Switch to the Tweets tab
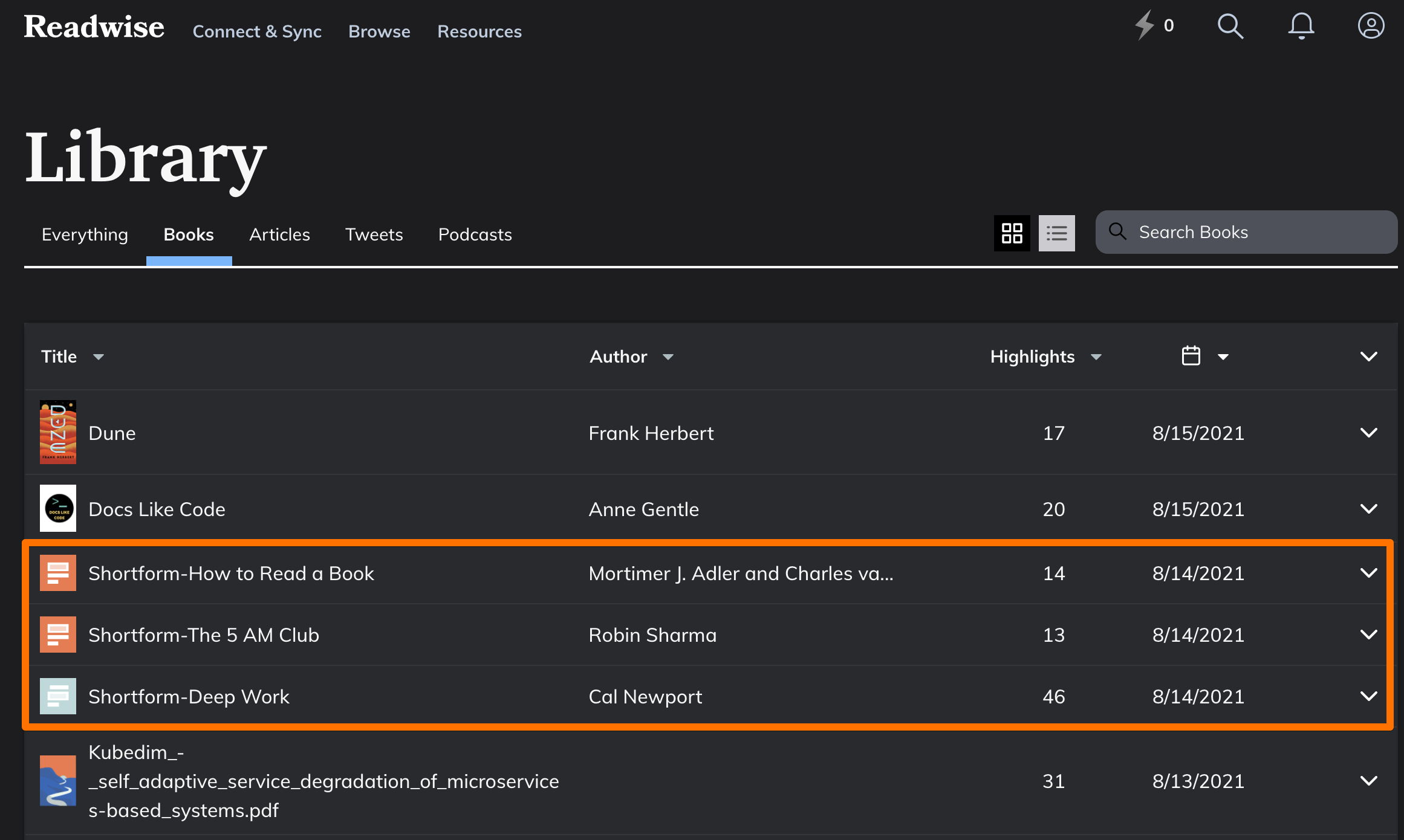Viewport: 1404px width, 840px height. [374, 234]
